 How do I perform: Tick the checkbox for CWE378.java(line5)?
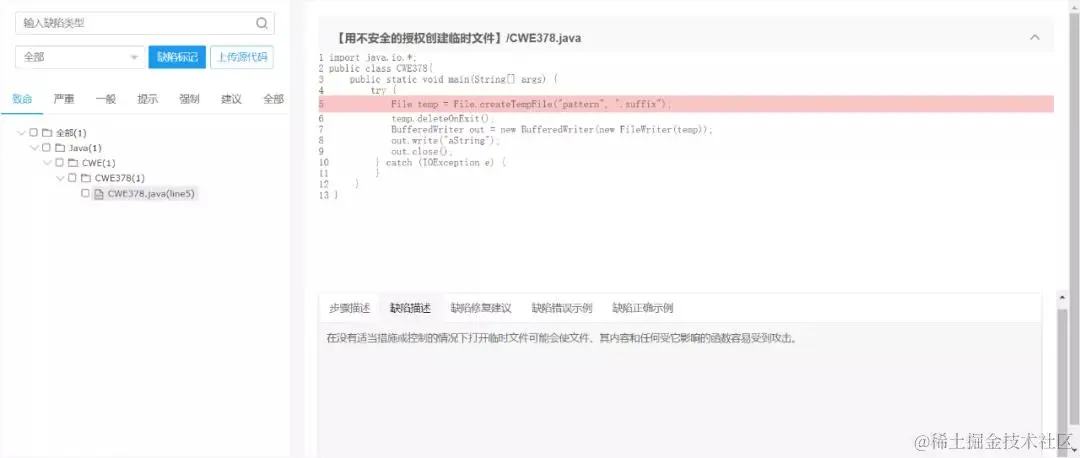[x=85, y=194]
